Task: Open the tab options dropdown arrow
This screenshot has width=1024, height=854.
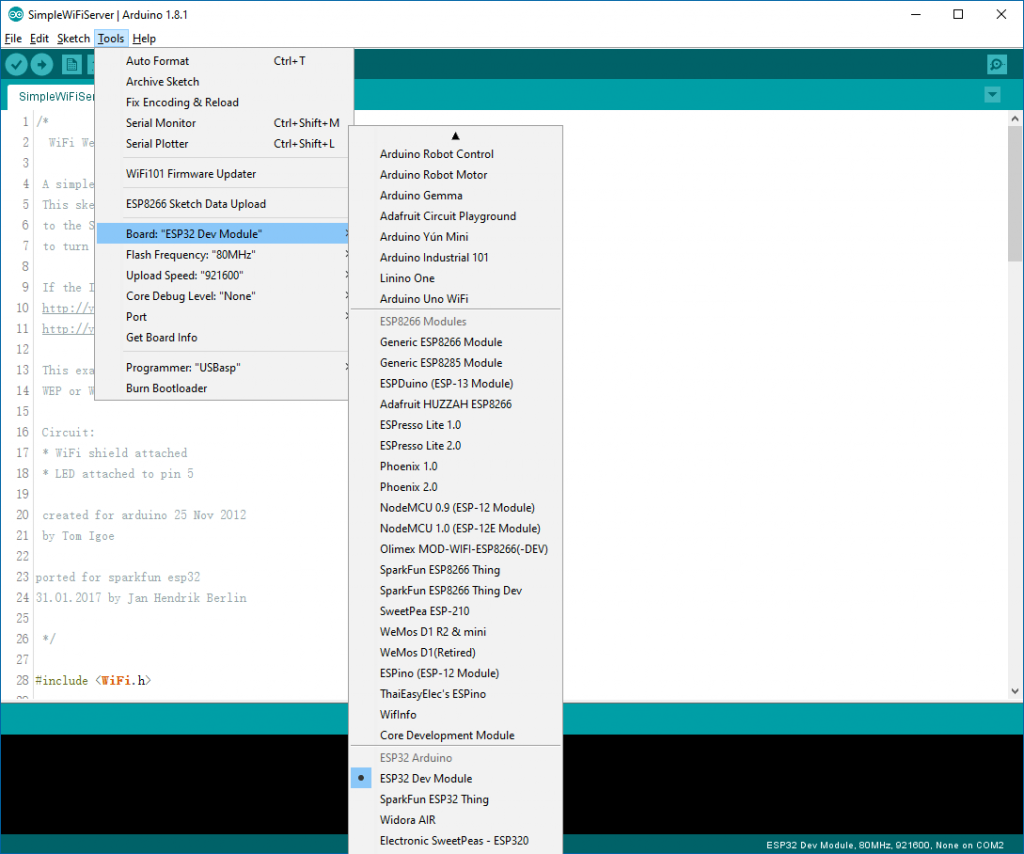Action: [x=992, y=95]
